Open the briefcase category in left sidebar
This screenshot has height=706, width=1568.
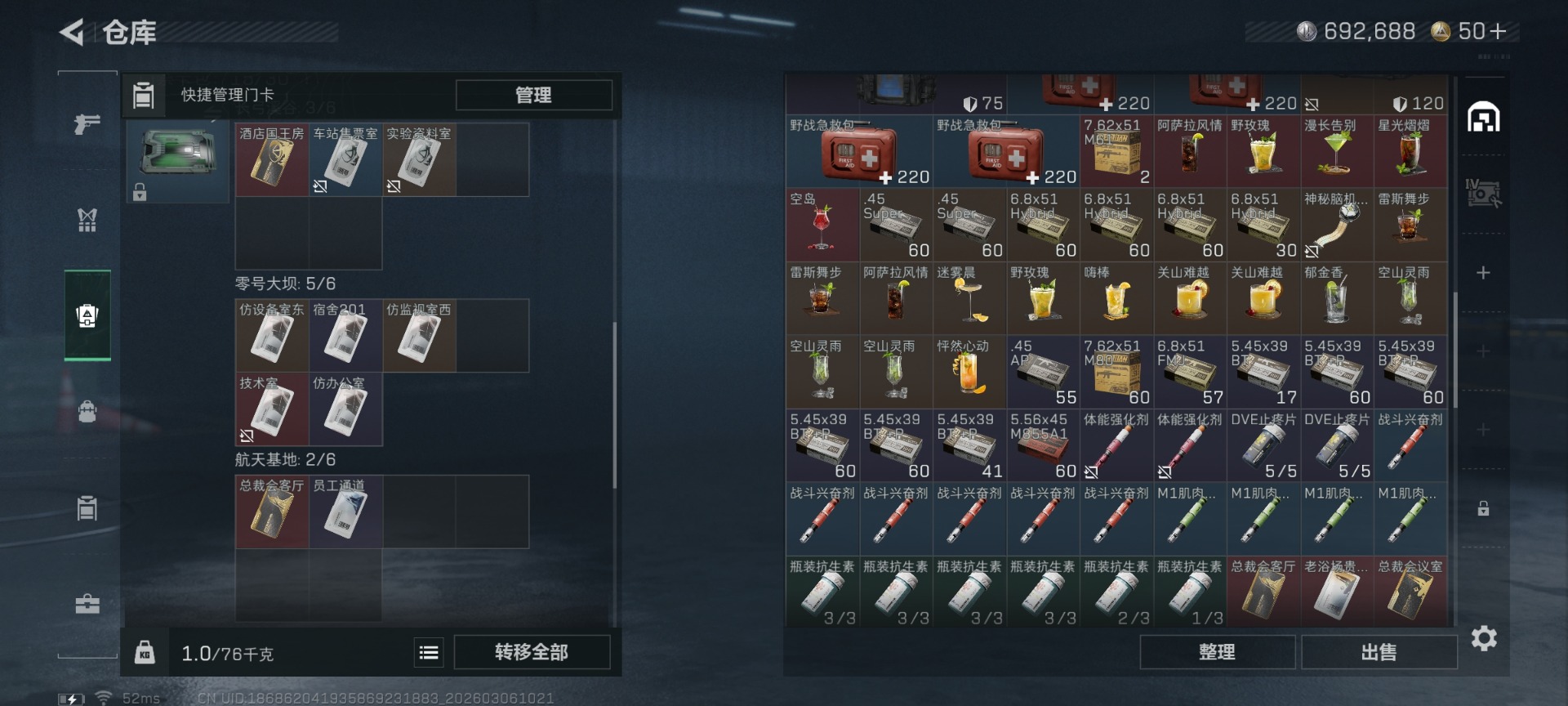point(87,604)
